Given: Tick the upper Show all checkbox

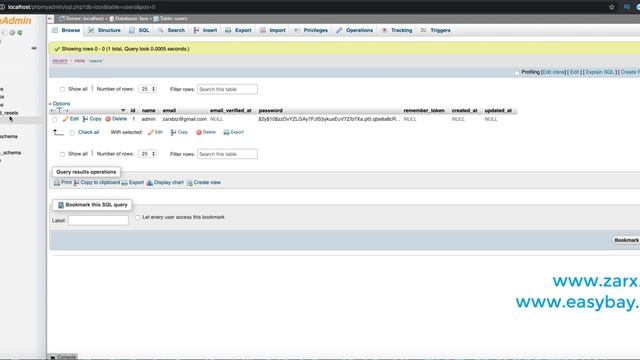Looking at the screenshot, I should [62, 89].
